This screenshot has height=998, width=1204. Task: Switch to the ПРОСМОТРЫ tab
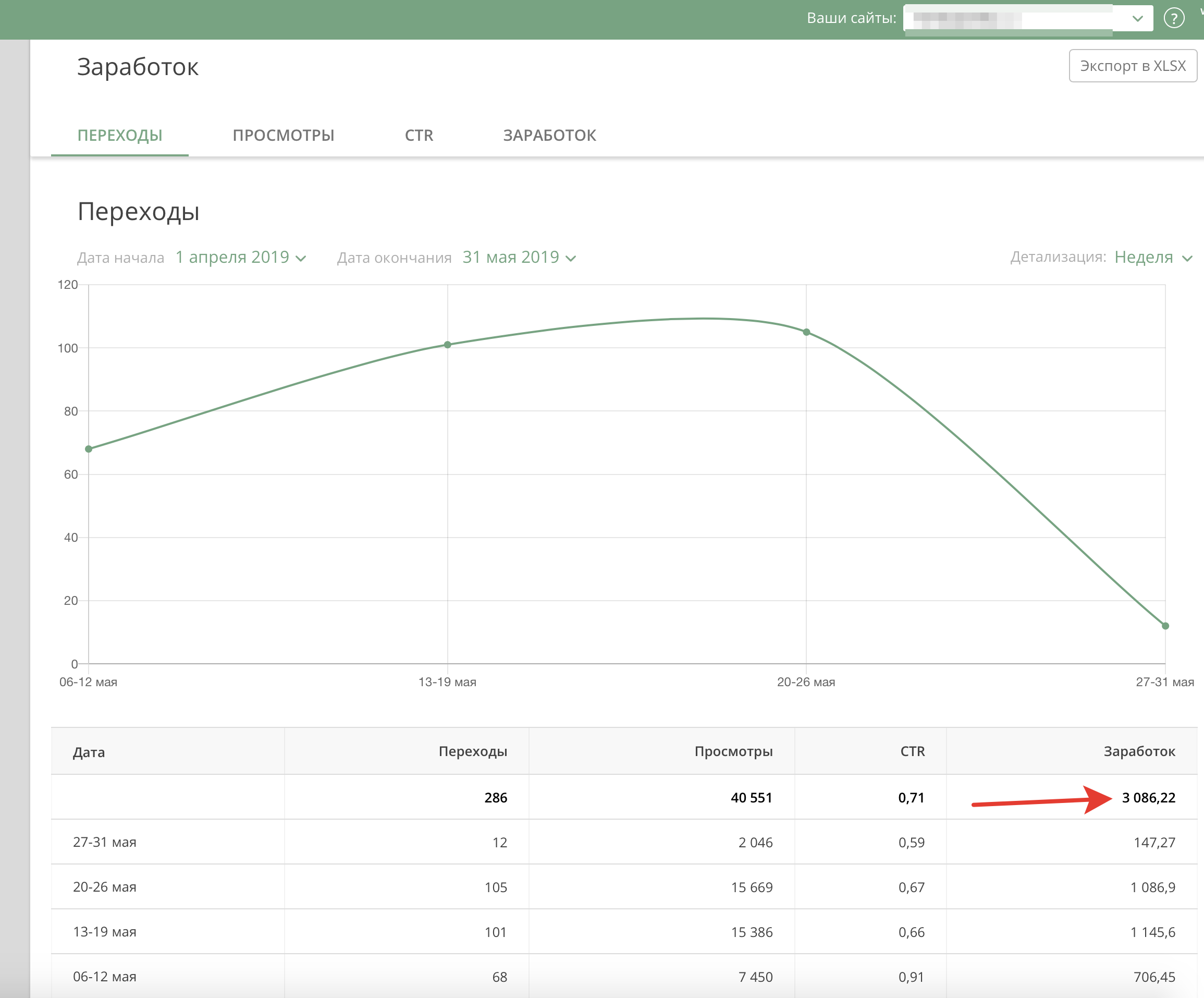point(283,136)
